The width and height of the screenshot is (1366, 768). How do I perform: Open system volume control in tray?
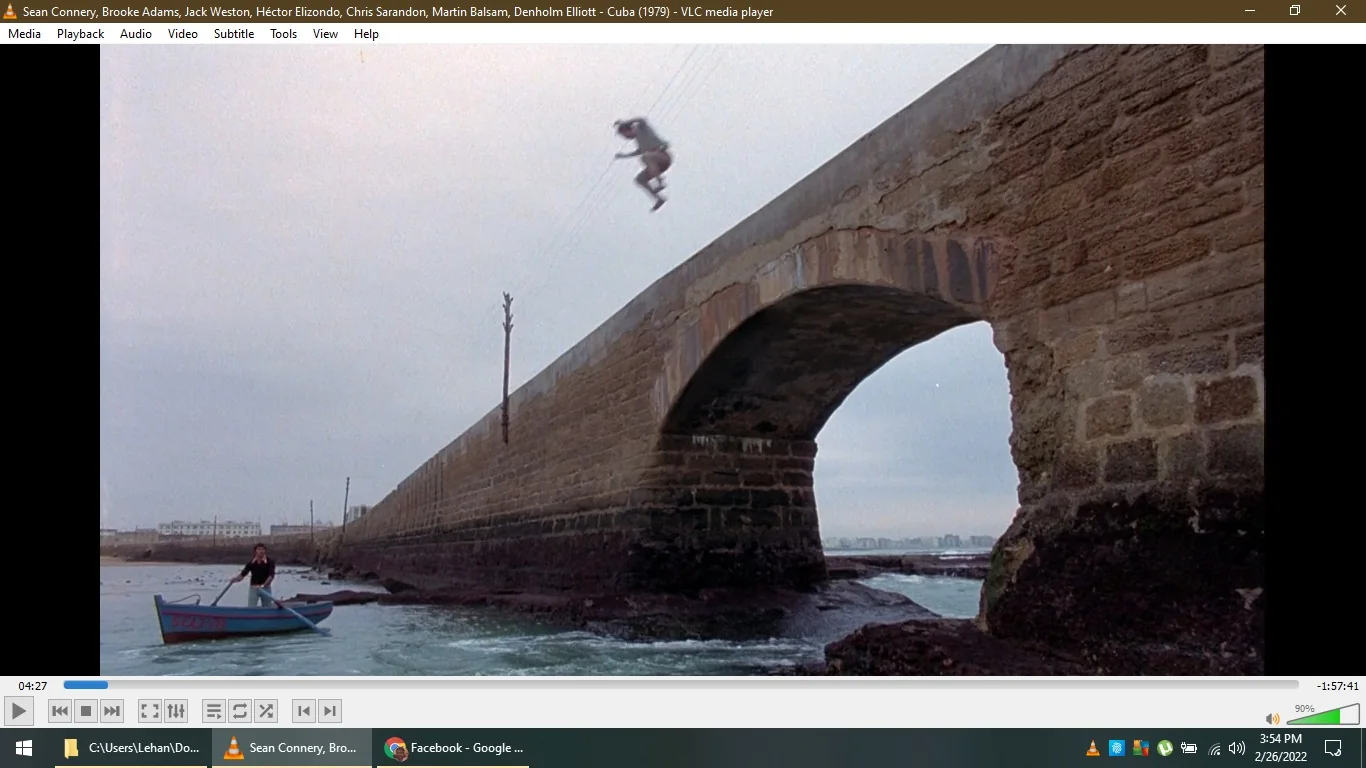click(1237, 748)
